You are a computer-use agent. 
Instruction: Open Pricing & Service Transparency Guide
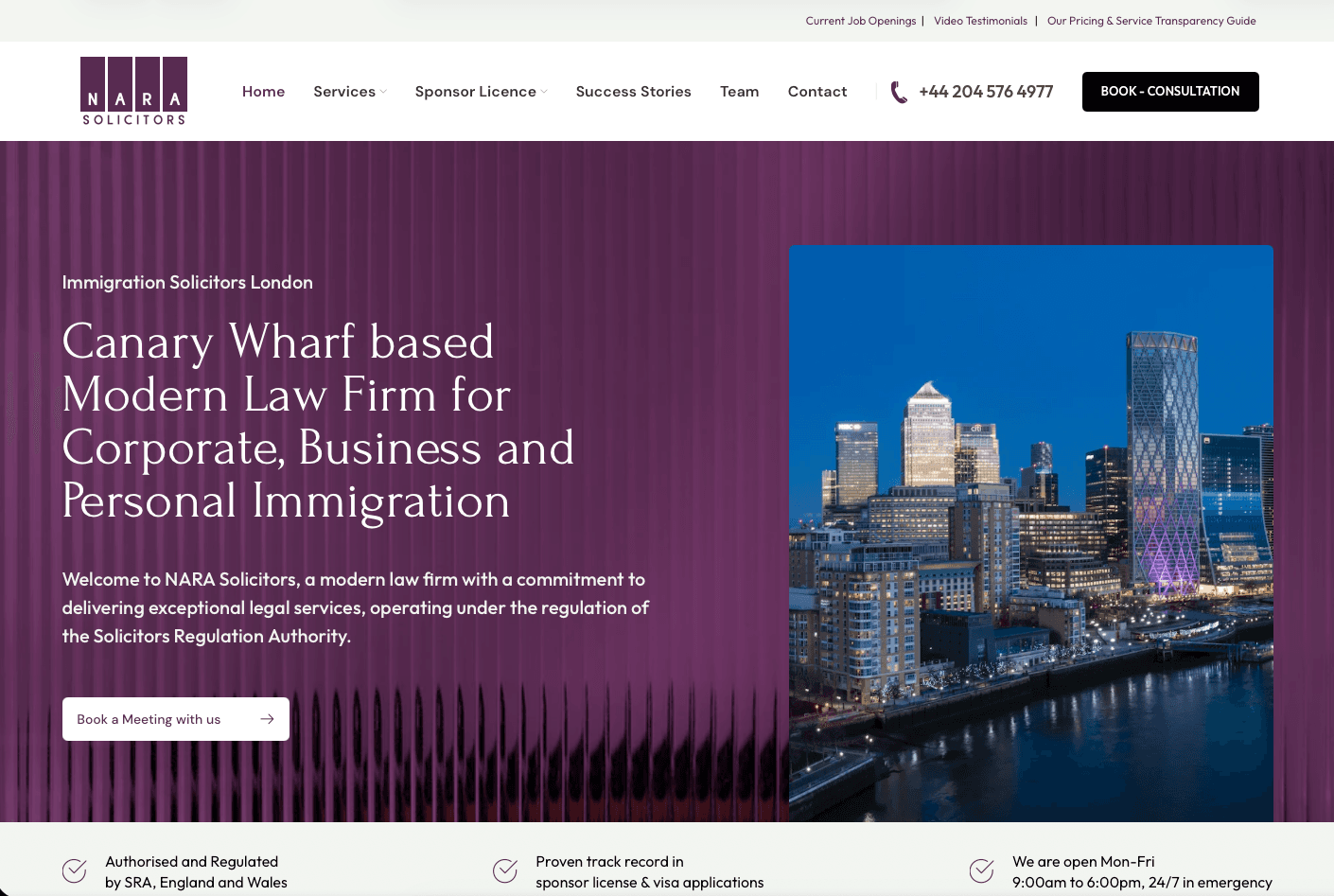(x=1151, y=21)
